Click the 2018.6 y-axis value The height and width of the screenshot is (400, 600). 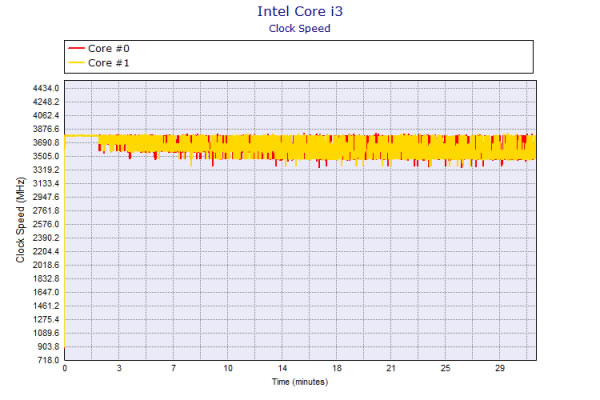[x=46, y=265]
